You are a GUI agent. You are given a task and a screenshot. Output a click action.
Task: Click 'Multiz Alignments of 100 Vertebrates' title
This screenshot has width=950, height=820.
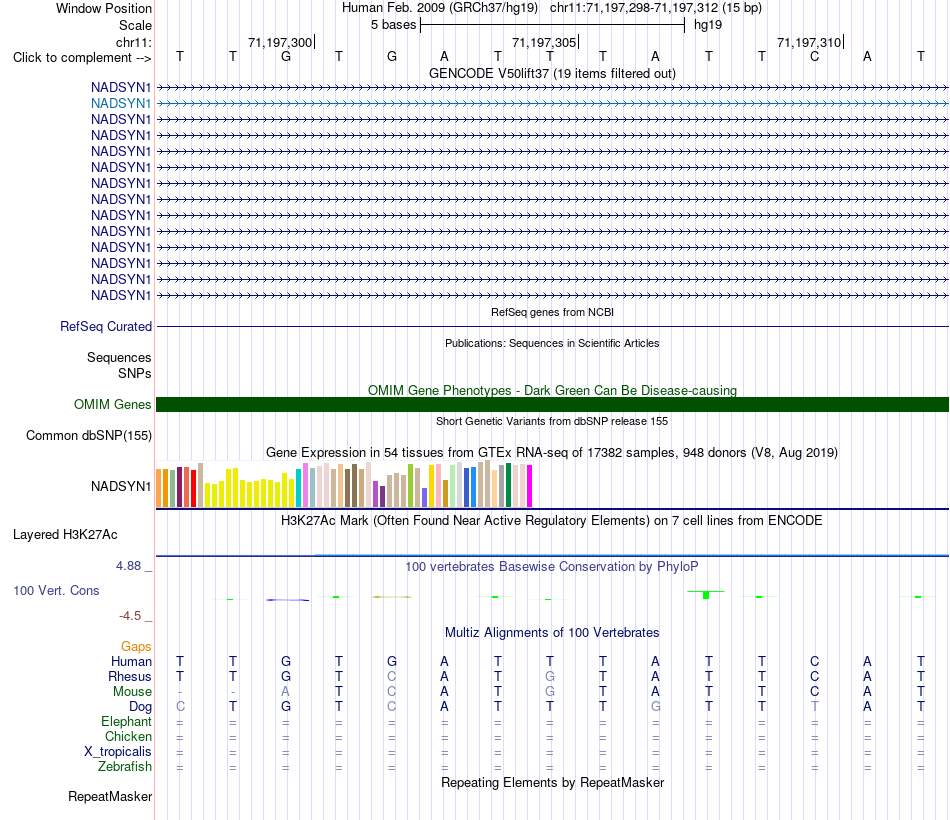coord(552,633)
